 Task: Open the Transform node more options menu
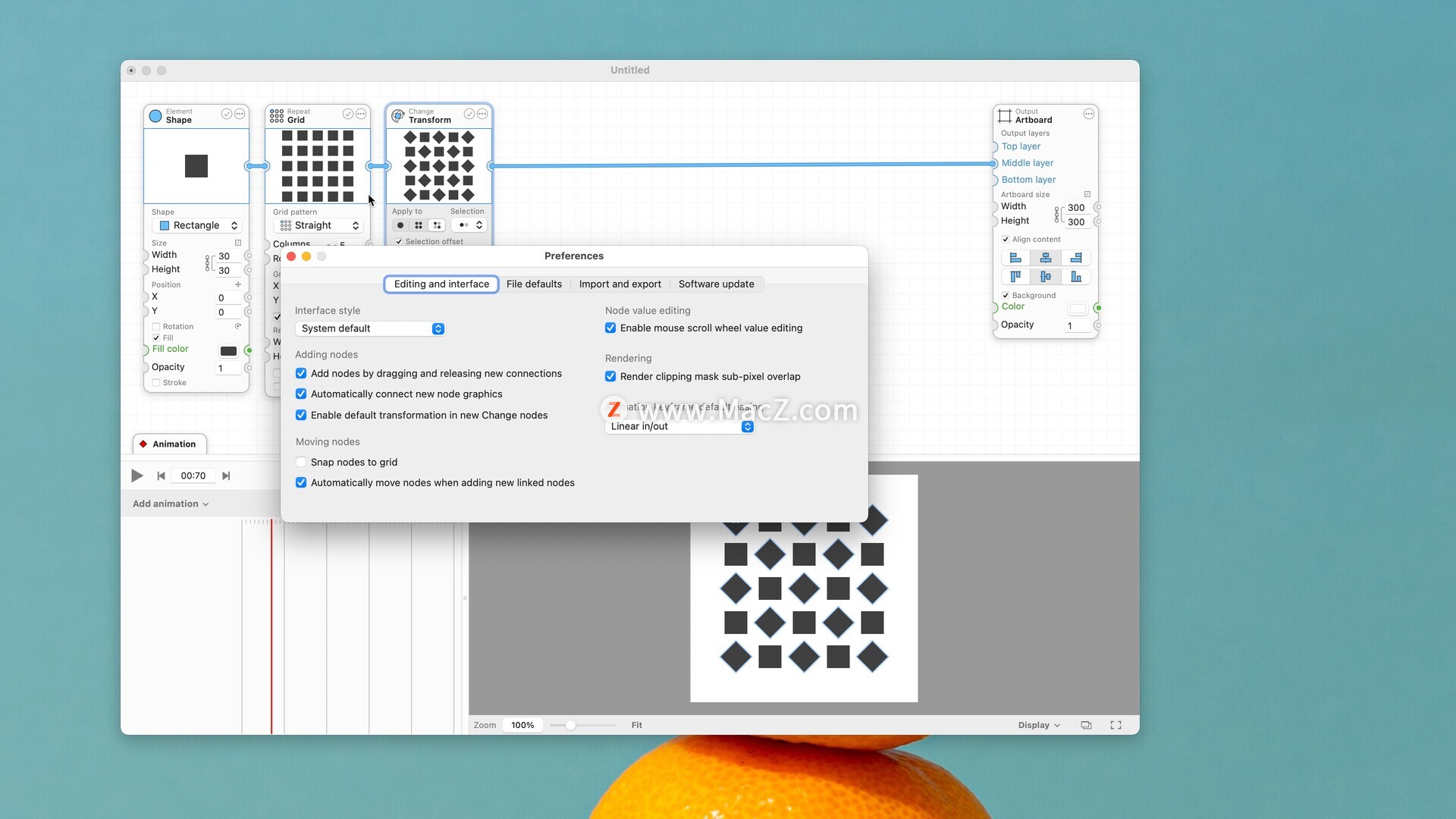[x=482, y=114]
